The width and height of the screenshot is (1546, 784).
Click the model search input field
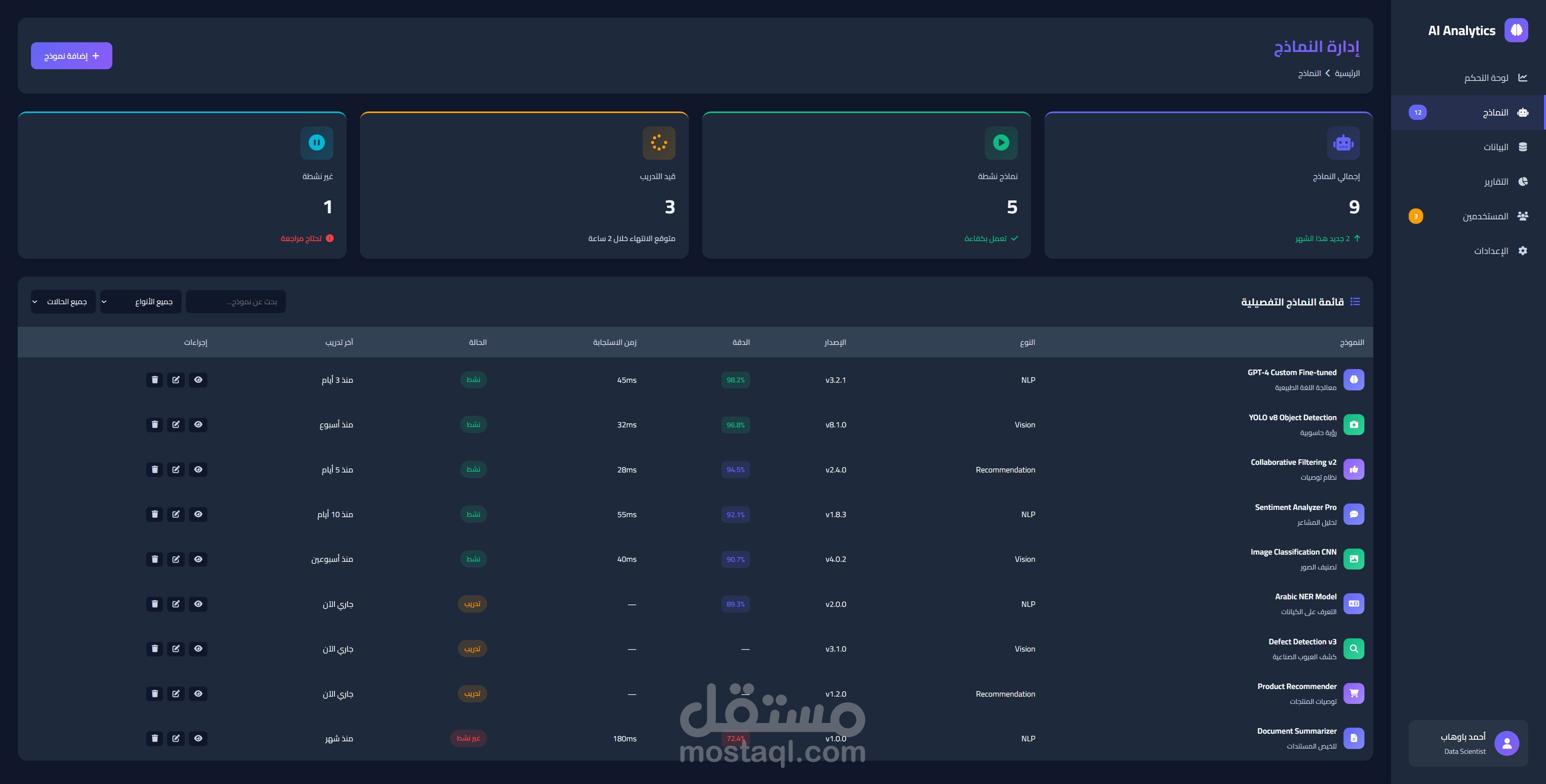click(236, 302)
